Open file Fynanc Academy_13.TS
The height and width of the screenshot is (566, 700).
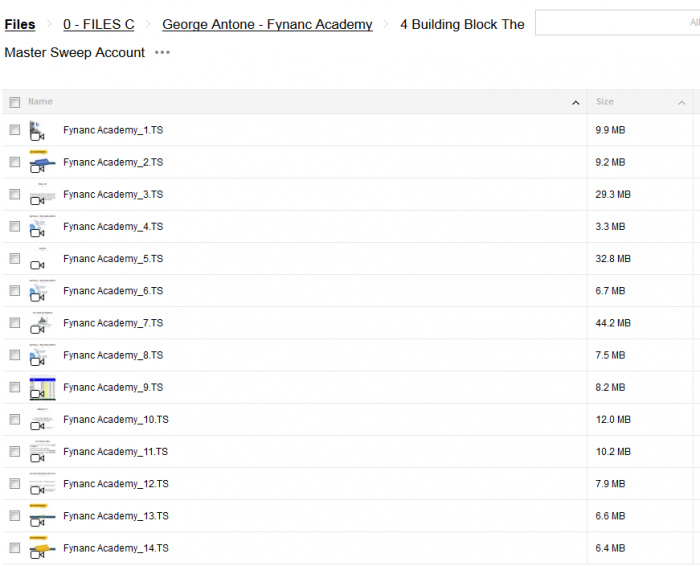click(116, 516)
